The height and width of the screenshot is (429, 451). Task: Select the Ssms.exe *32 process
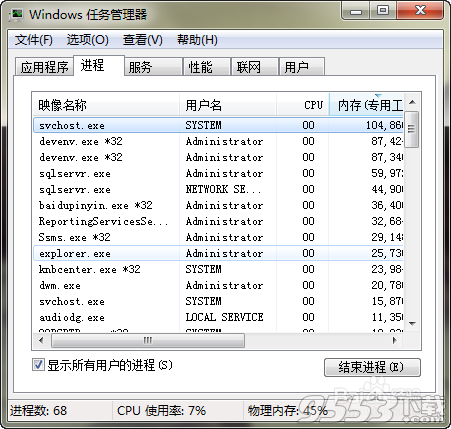(219, 237)
